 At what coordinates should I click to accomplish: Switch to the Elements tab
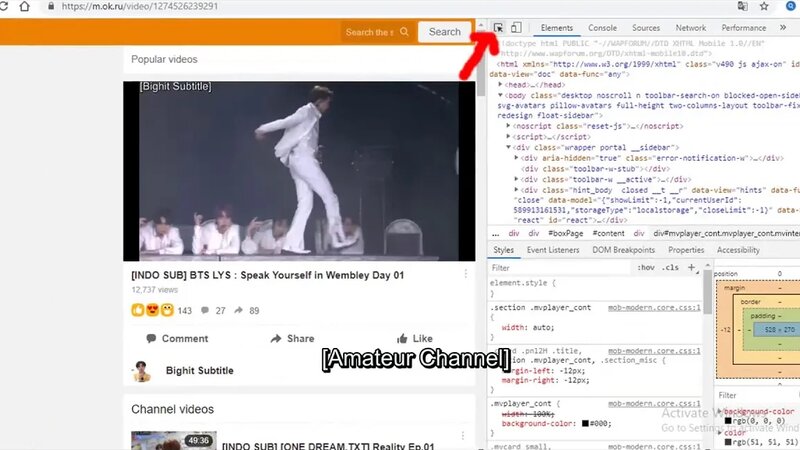(557, 28)
